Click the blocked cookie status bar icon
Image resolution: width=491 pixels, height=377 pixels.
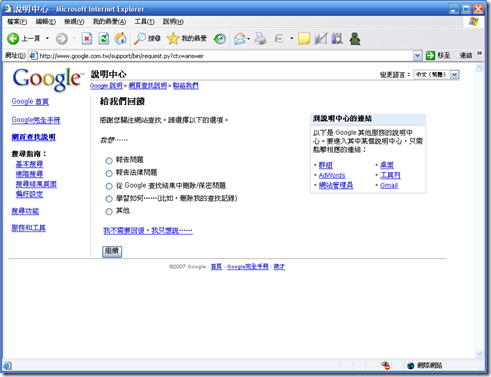[386, 366]
